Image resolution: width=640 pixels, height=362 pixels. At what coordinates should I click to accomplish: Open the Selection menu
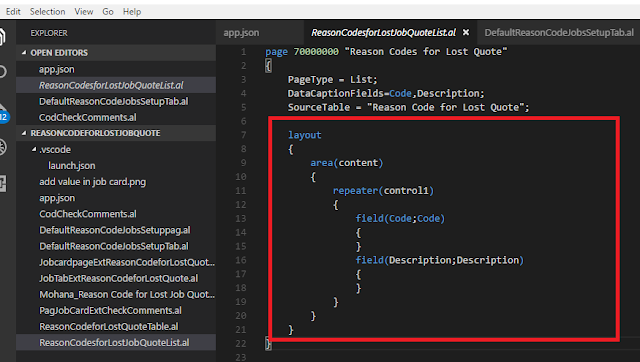(x=47, y=11)
